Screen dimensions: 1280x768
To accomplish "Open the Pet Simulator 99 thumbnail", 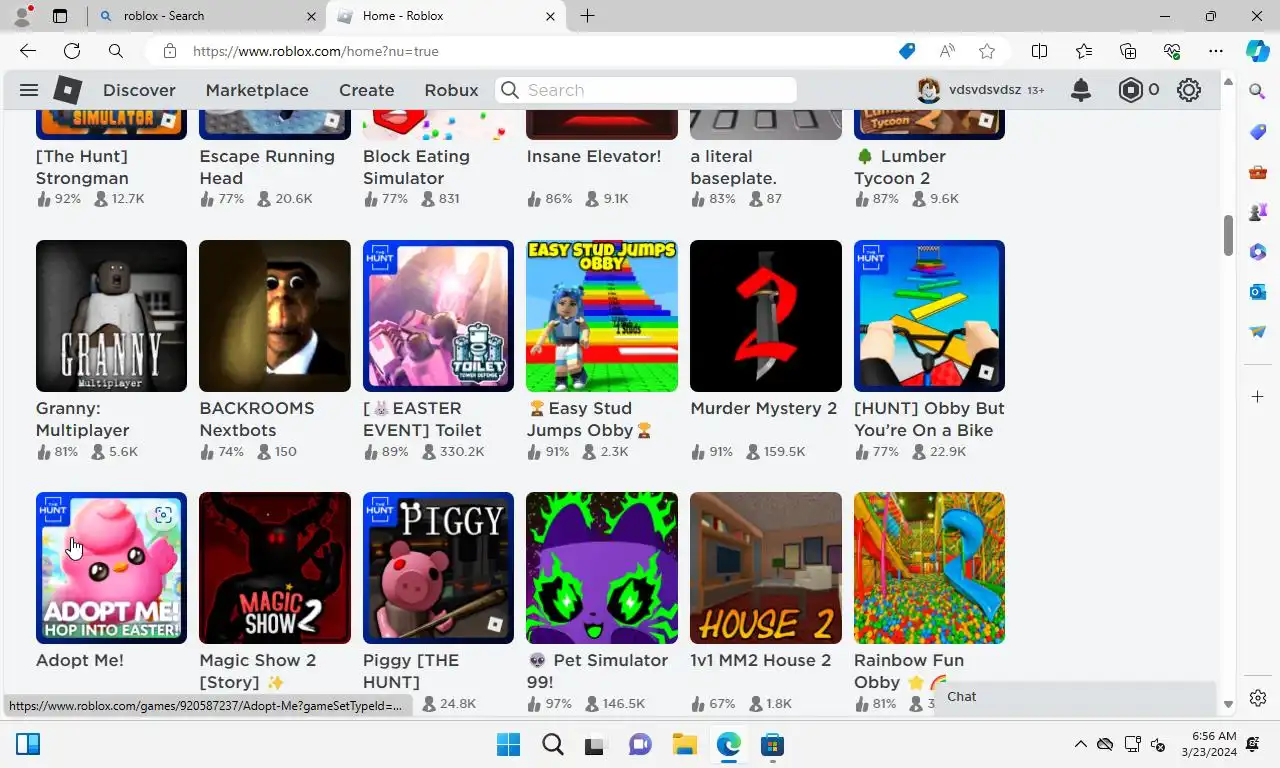I will click(x=602, y=568).
